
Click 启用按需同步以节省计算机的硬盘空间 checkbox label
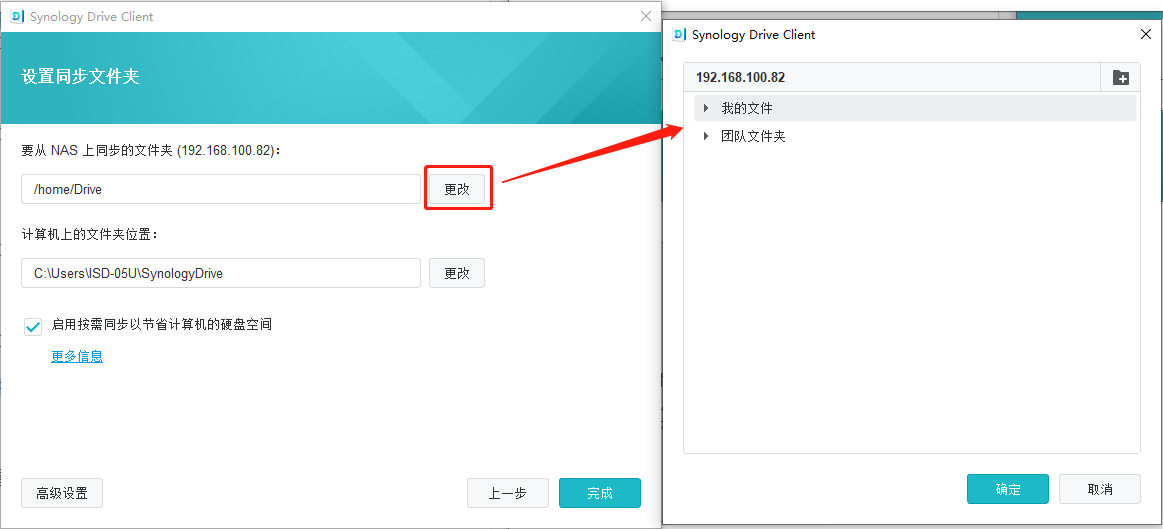click(162, 324)
